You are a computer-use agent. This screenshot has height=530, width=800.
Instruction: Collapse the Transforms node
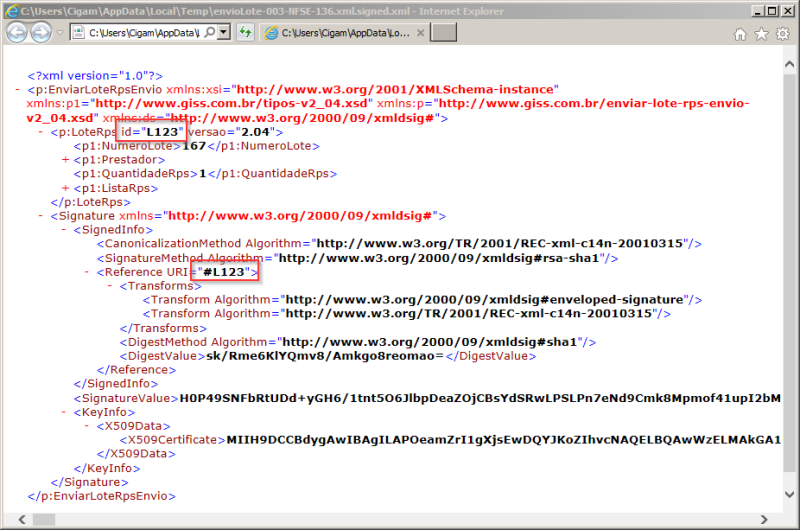(110, 286)
